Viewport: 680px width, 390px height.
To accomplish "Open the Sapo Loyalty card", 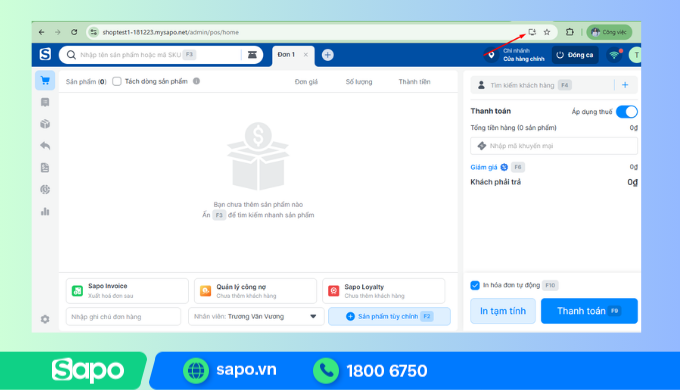I will click(383, 291).
